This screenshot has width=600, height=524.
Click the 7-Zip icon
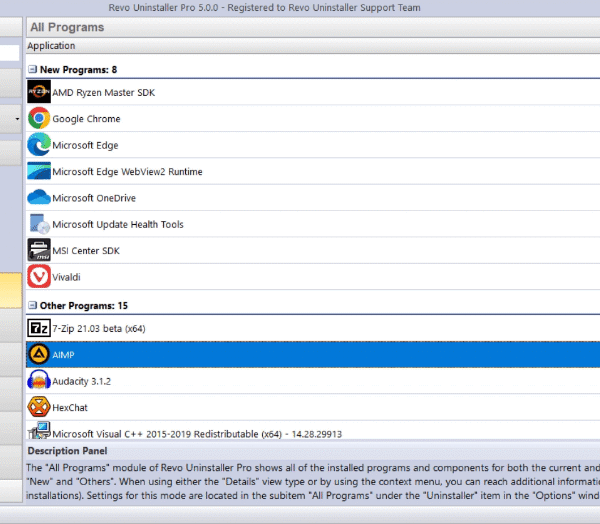39,328
